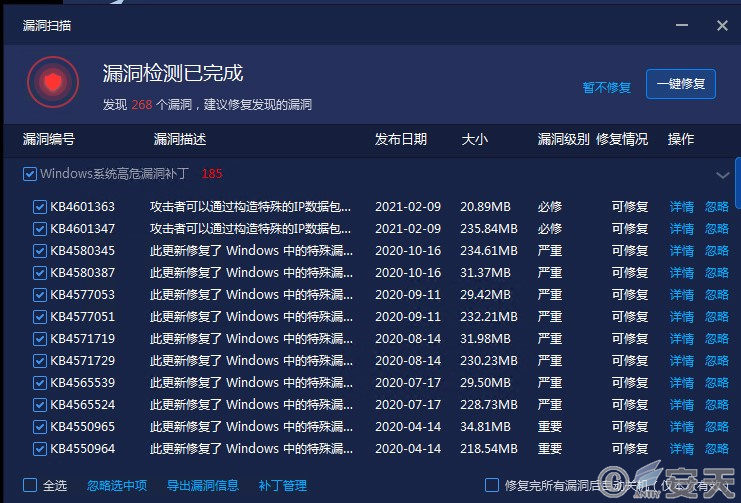Click 忽略 for KB4577051

[716, 317]
